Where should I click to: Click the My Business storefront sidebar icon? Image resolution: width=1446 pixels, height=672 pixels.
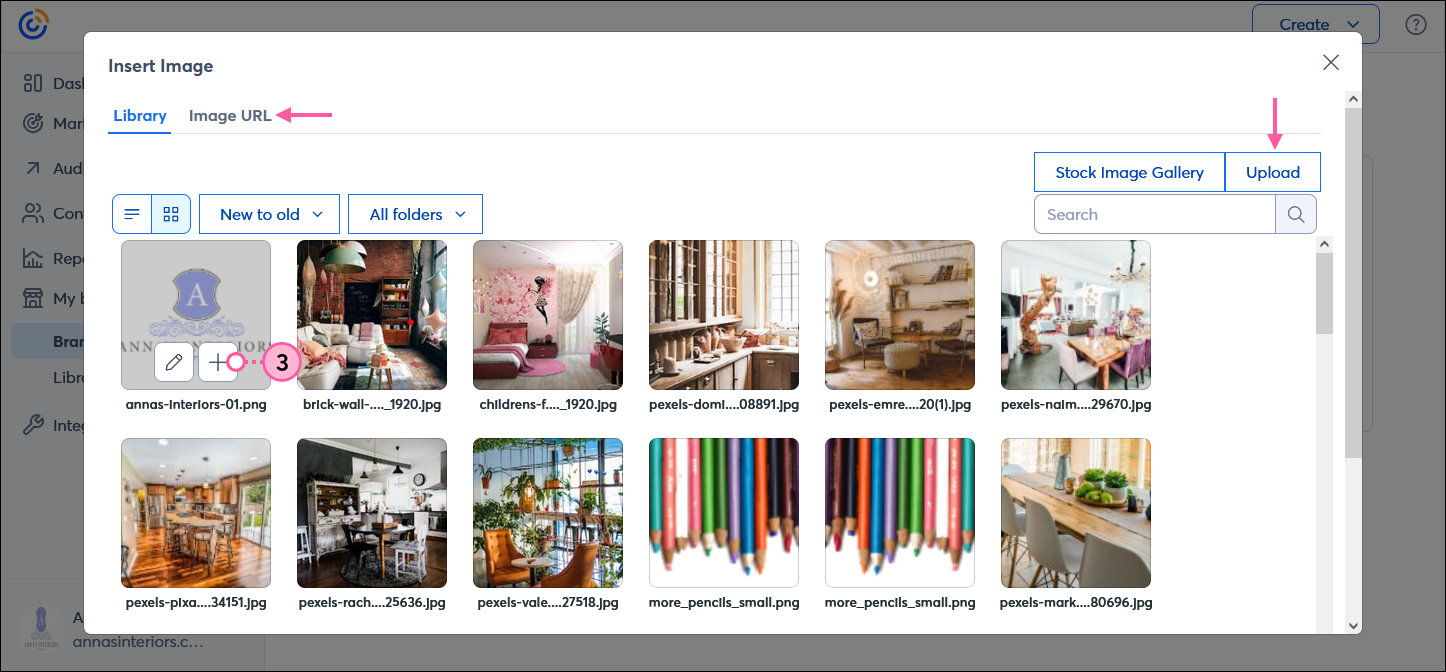pyautogui.click(x=33, y=298)
